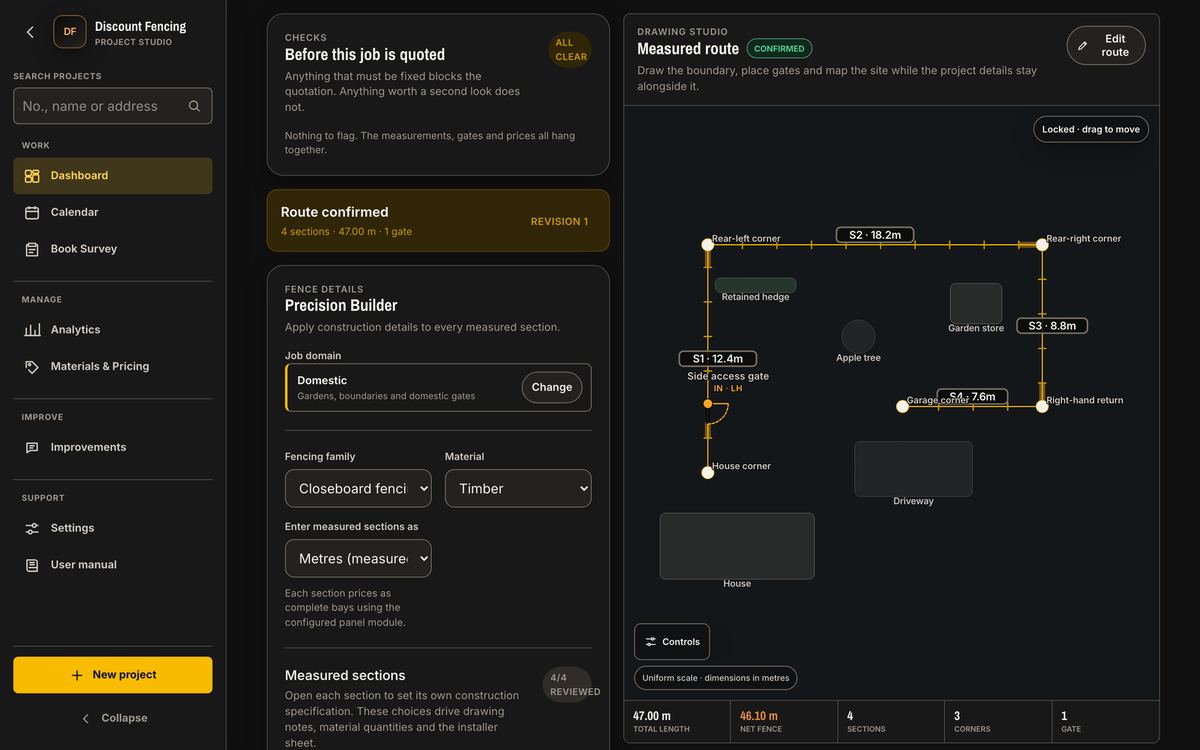The height and width of the screenshot is (750, 1200).
Task: Click the Apple tree circle on drawing
Action: (x=858, y=337)
